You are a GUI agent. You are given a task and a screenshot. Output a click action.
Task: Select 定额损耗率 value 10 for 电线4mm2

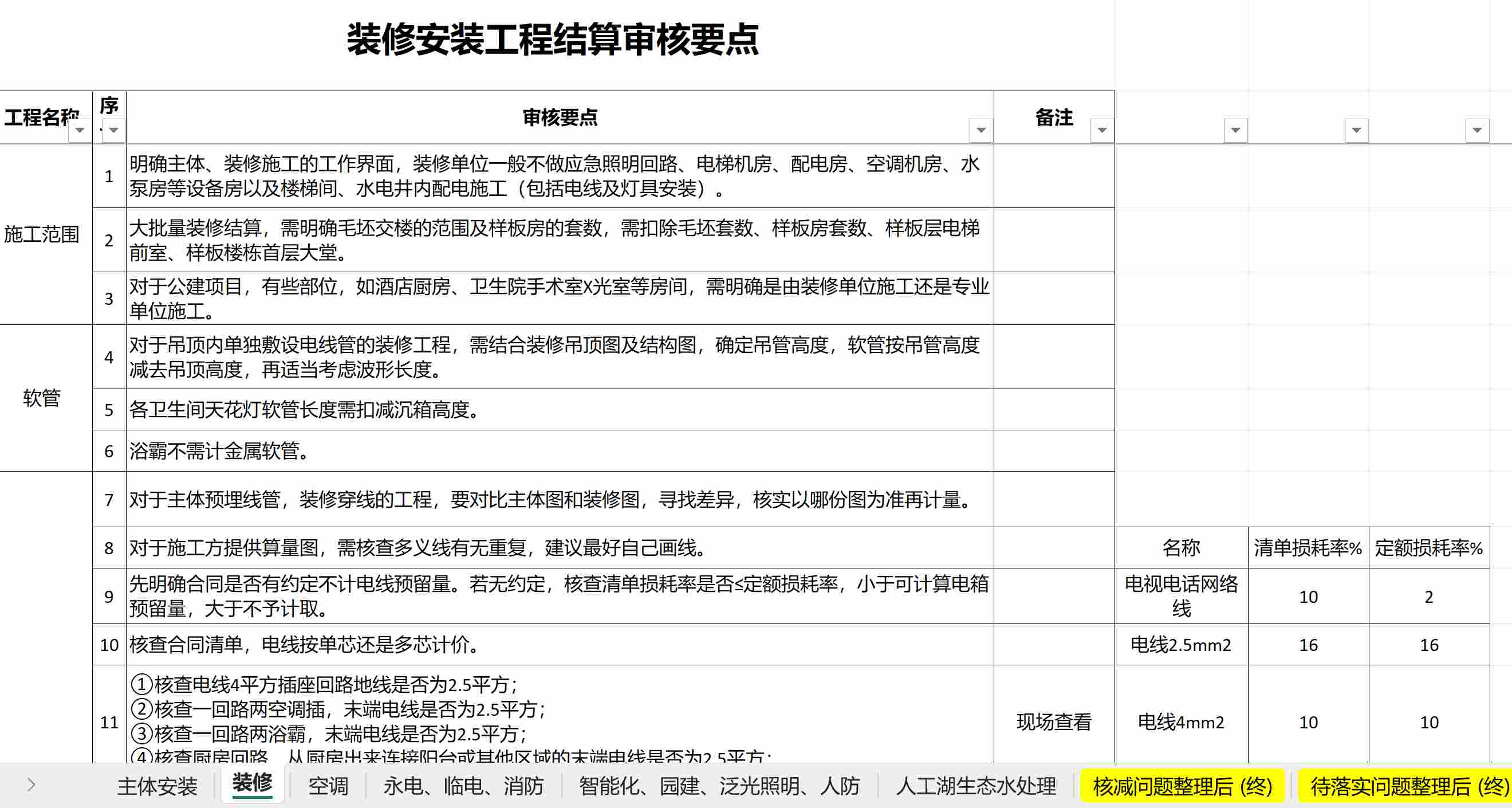pyautogui.click(x=1429, y=714)
